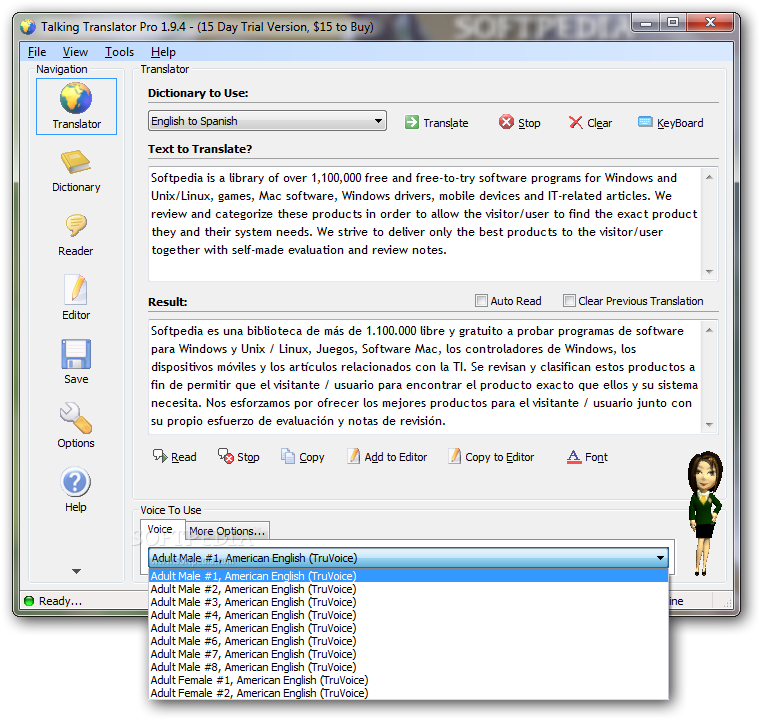Open the Editor notepad icon
The image size is (761, 720).
[76, 299]
